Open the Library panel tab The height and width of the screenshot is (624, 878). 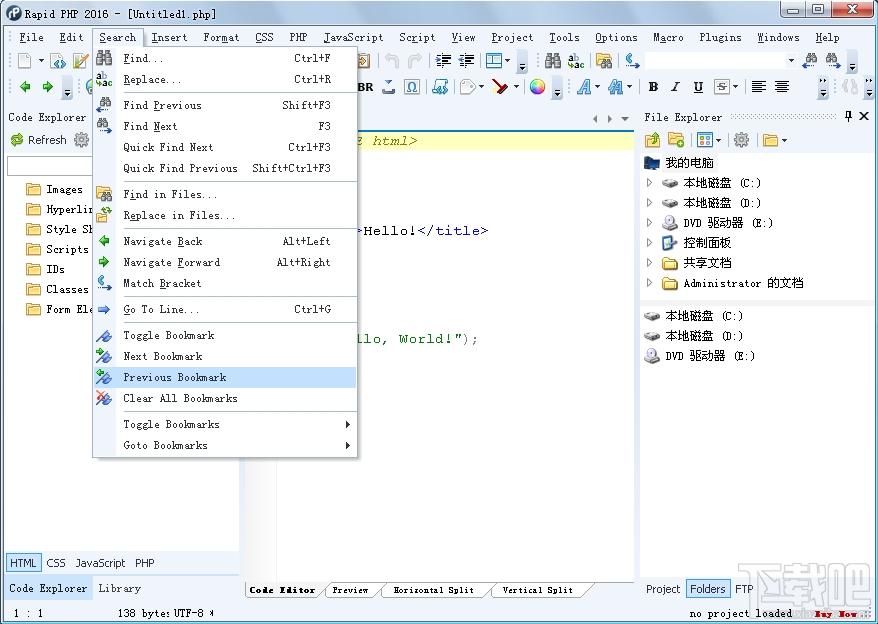pos(120,588)
